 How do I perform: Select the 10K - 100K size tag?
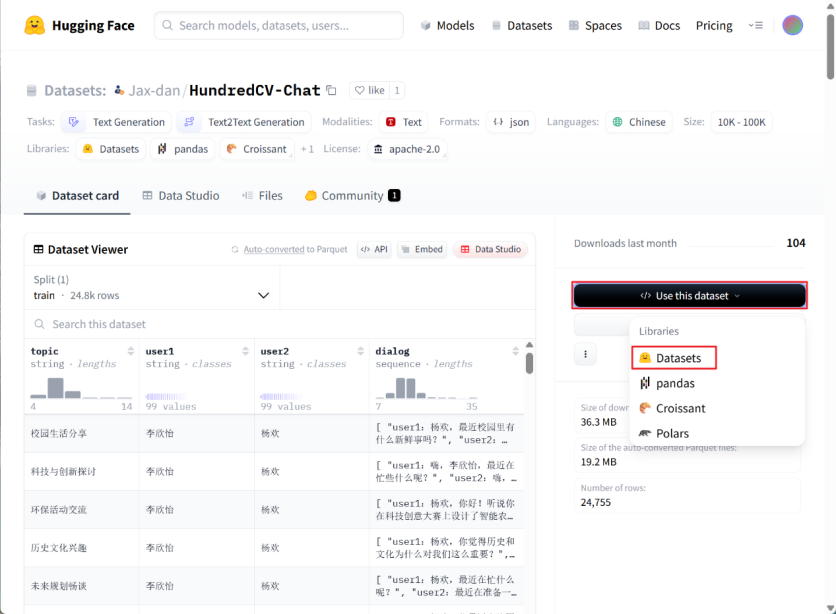click(741, 122)
